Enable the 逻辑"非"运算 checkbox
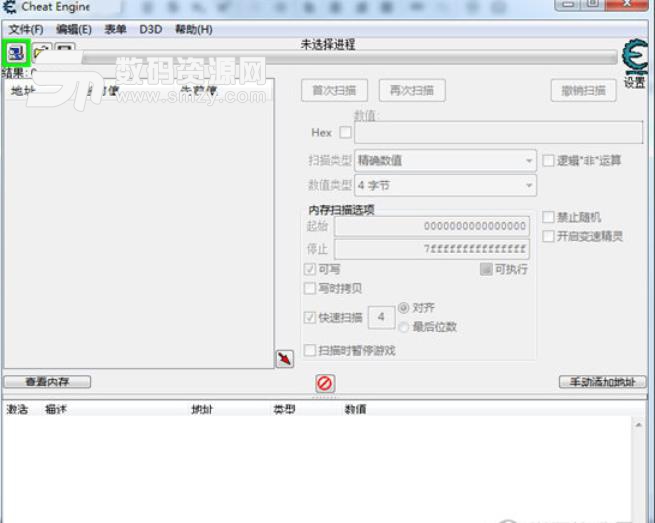 (548, 160)
